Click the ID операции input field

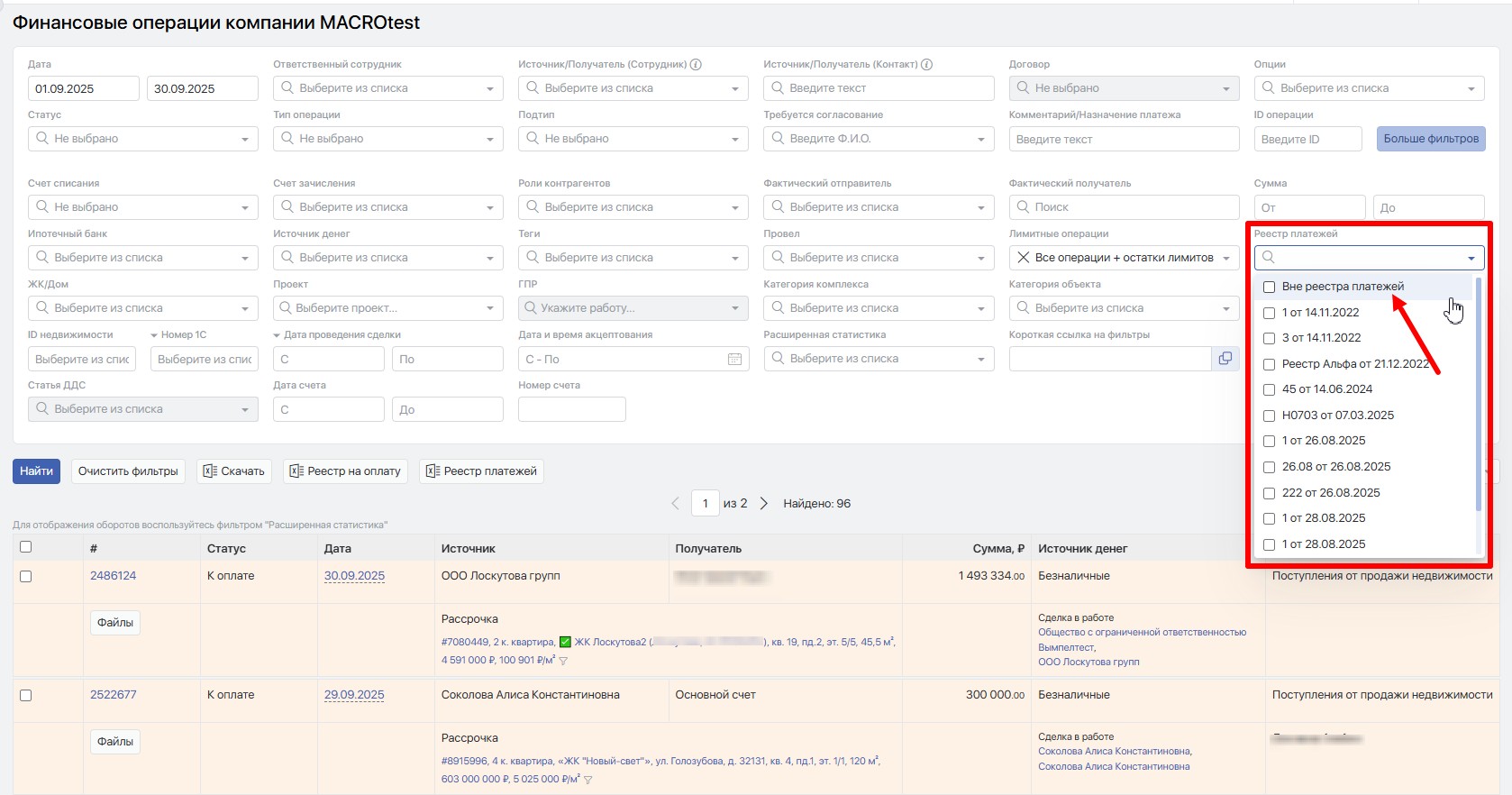[1307, 139]
